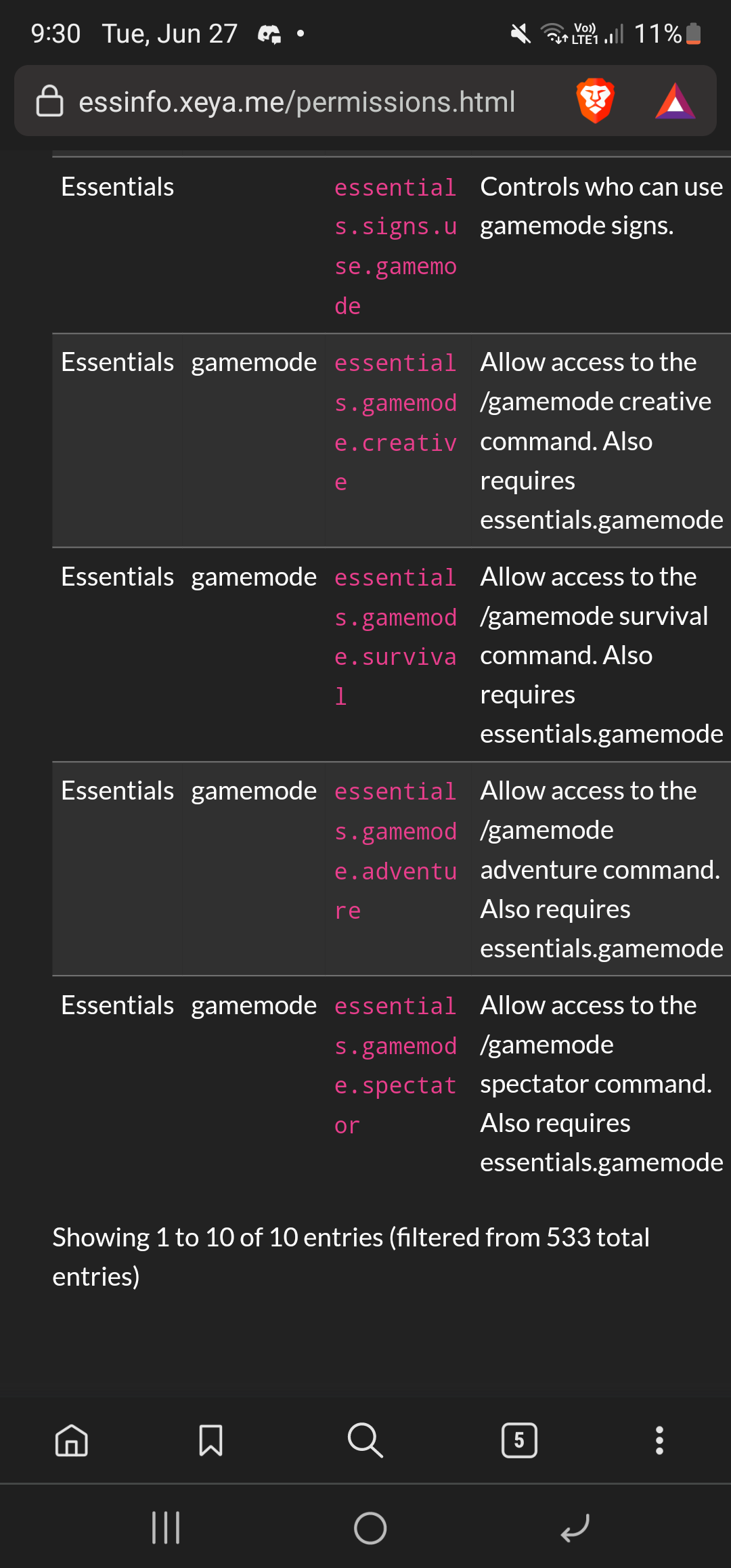731x1568 pixels.
Task: Tap the Brave Shields lion icon
Action: 595,101
